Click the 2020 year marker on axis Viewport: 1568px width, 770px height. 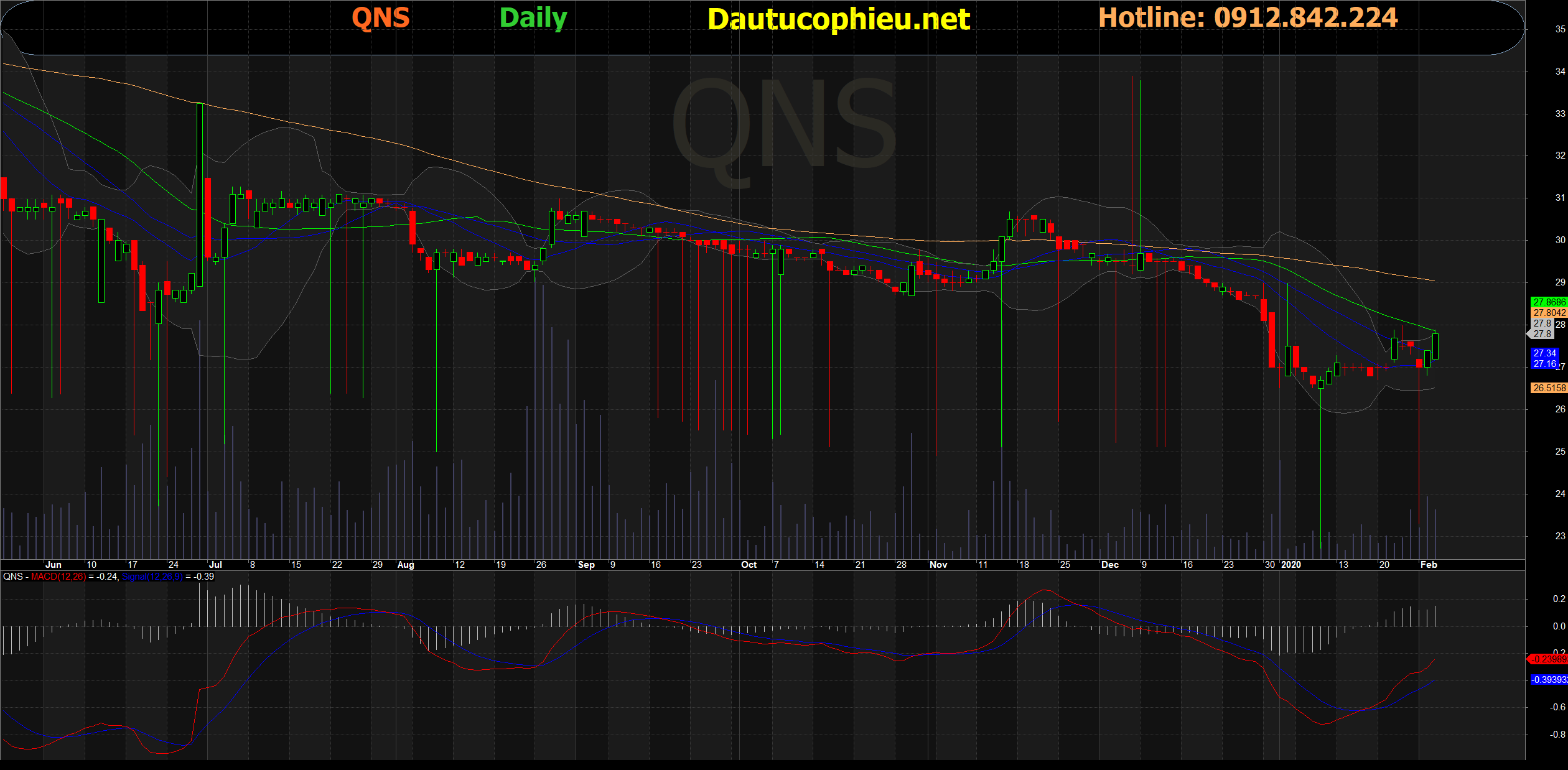coord(1291,565)
